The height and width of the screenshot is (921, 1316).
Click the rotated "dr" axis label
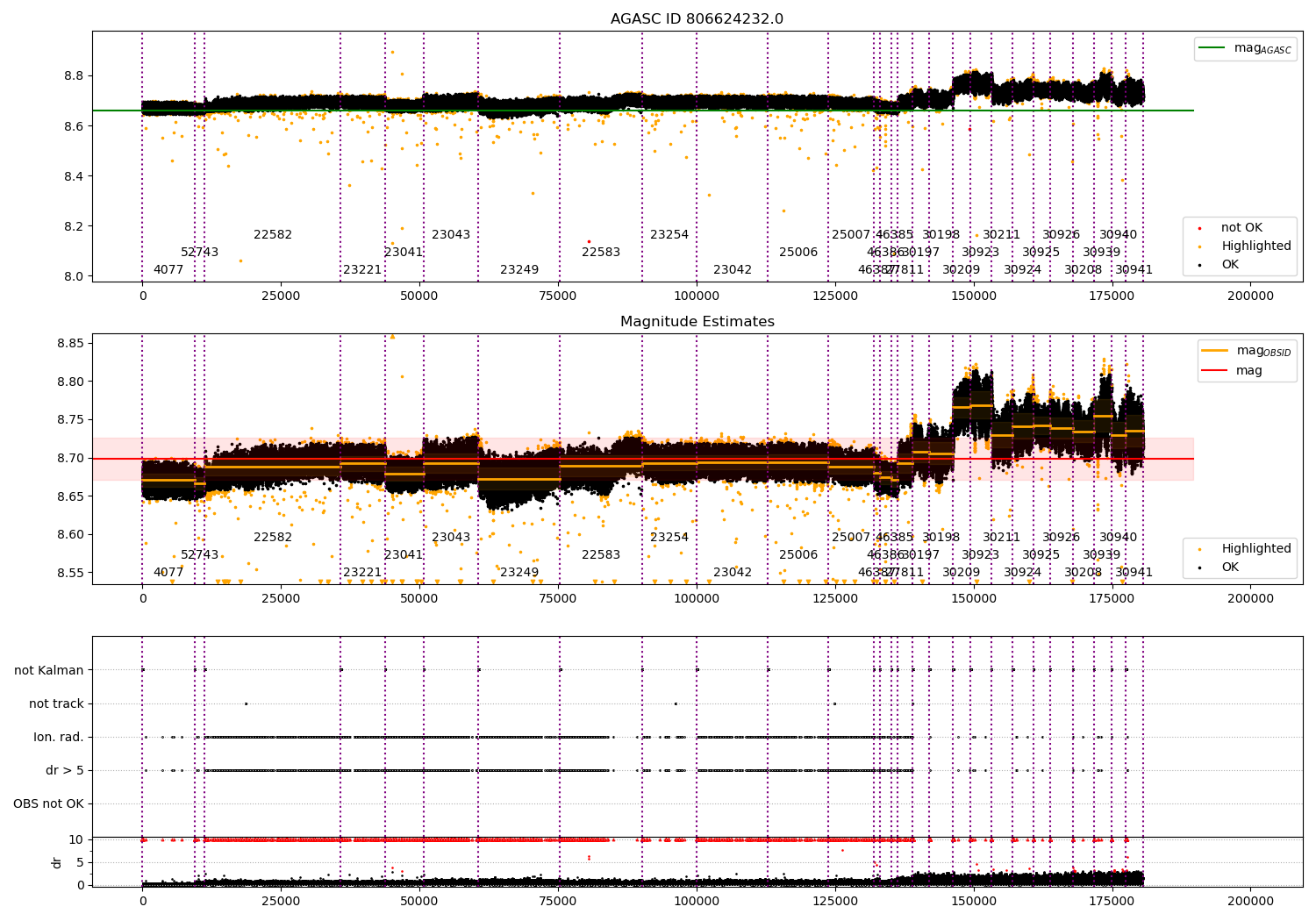coord(57,862)
